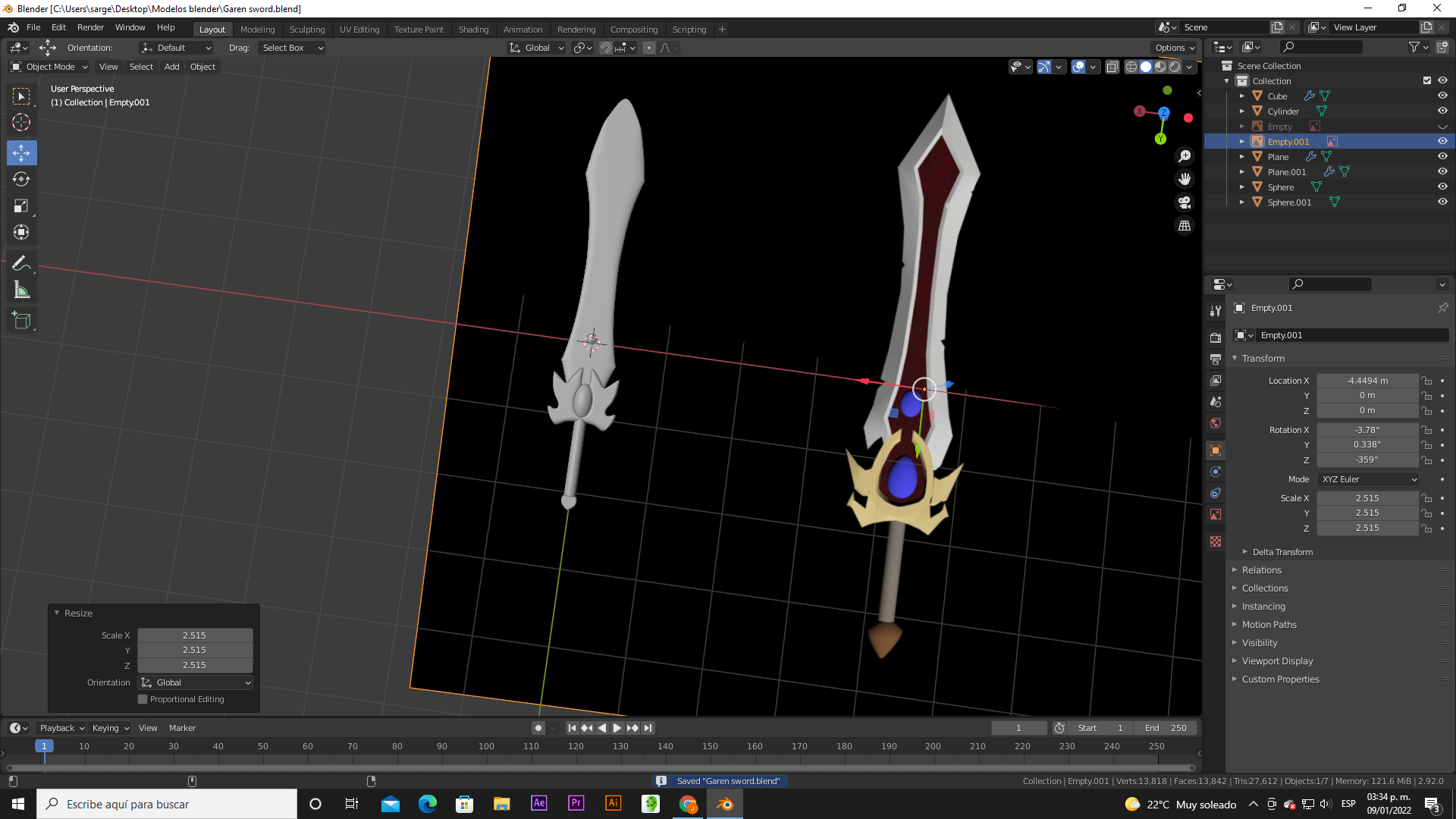Viewport: 1456px width, 819px height.
Task: Open the timeline Playback menu
Action: pos(61,728)
